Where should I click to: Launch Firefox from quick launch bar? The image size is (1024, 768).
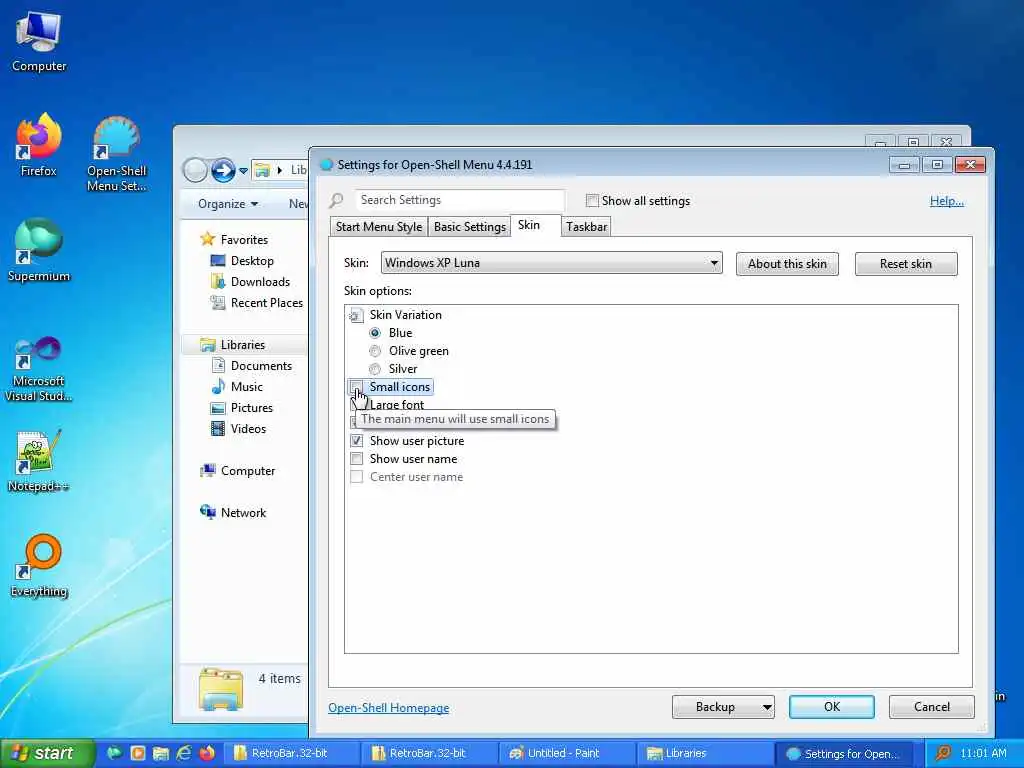207,753
